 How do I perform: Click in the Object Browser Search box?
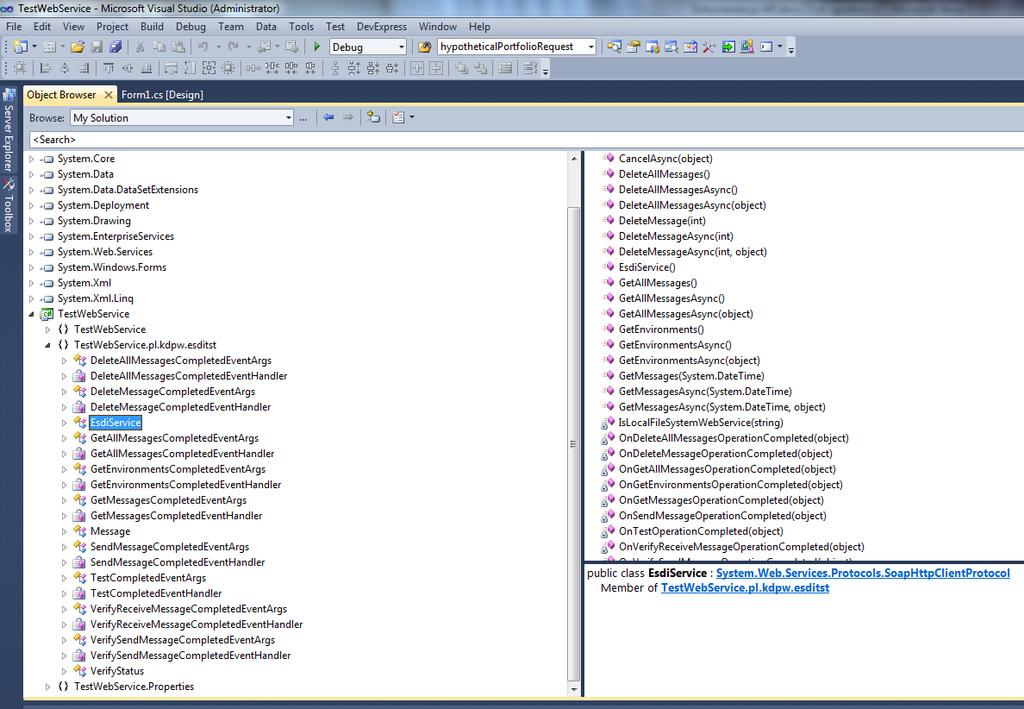pos(526,140)
